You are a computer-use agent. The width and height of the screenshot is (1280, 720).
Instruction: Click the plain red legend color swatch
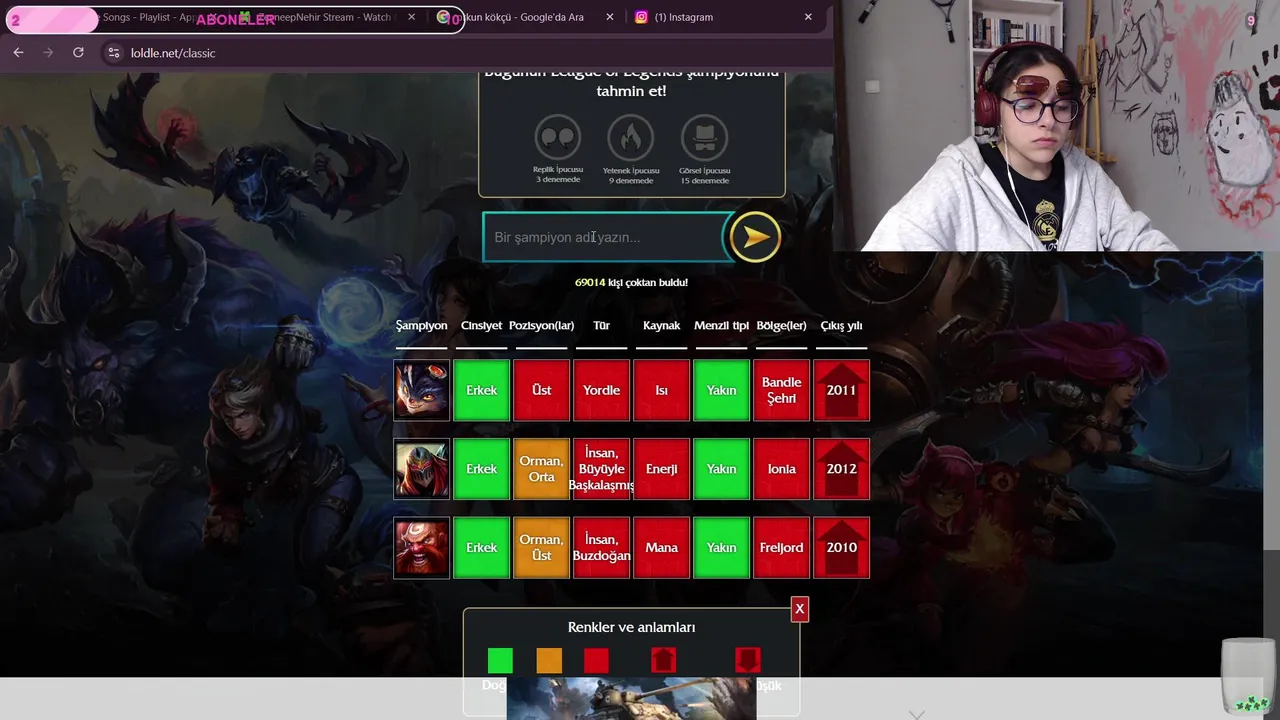(x=596, y=660)
